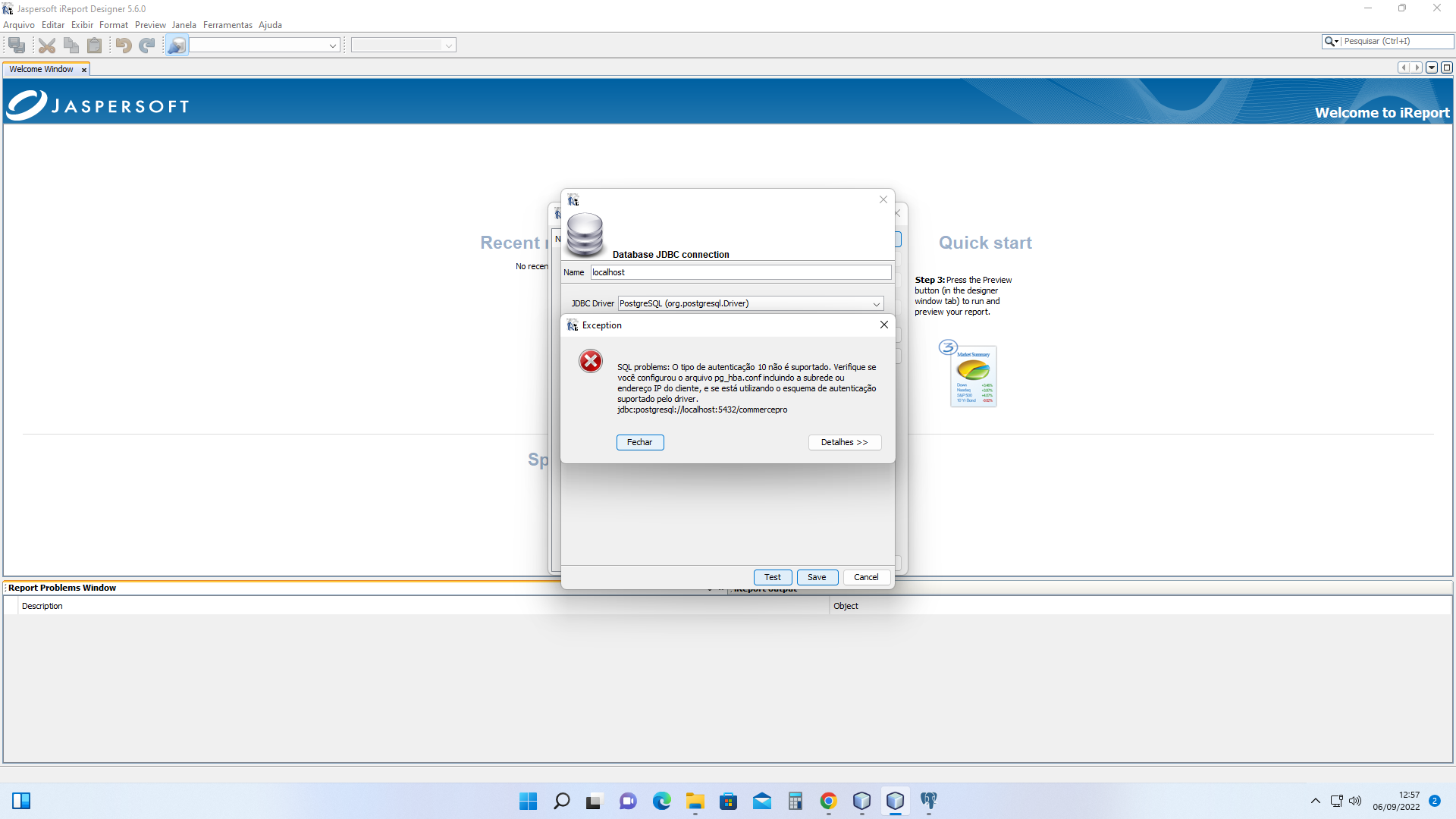Image resolution: width=1456 pixels, height=819 pixels.
Task: Open Widgets panel in taskbar
Action: (21, 801)
